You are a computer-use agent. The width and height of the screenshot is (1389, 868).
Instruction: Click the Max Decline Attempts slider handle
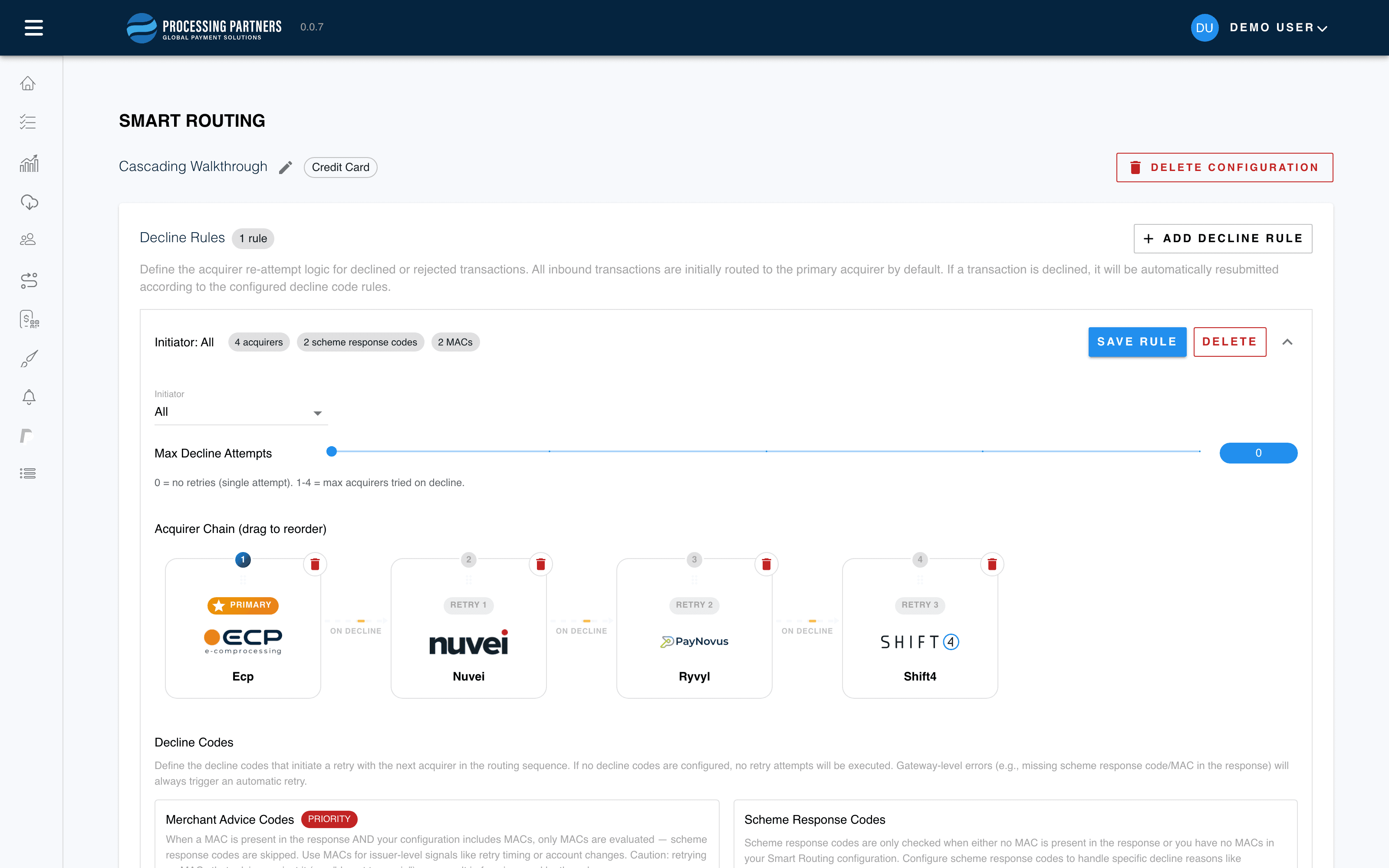(x=331, y=452)
